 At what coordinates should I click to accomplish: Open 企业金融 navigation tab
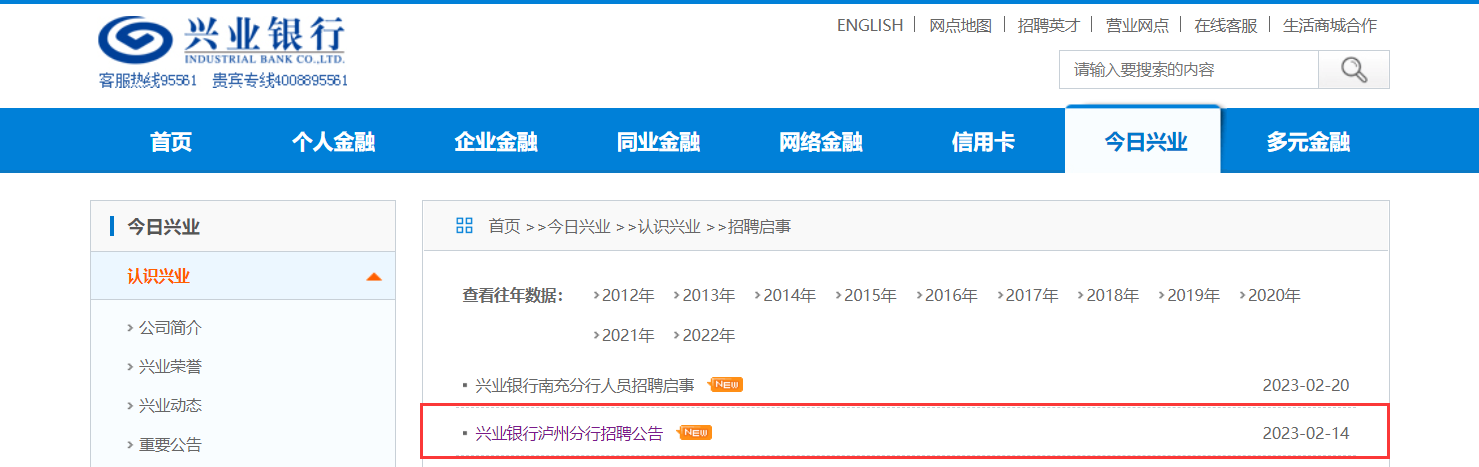point(496,142)
